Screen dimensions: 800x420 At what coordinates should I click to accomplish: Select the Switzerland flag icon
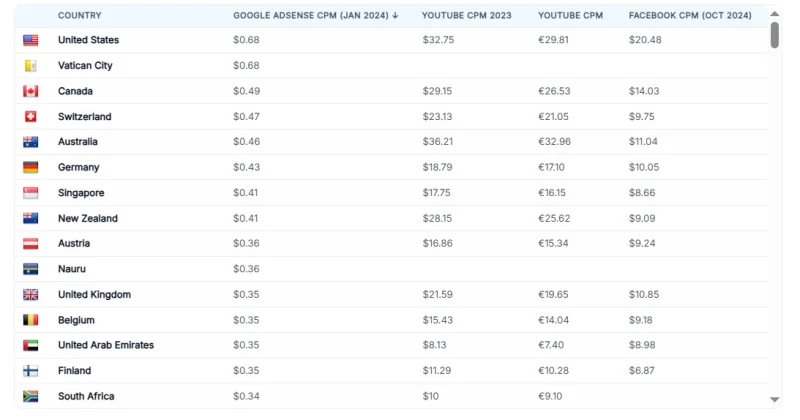(31, 117)
